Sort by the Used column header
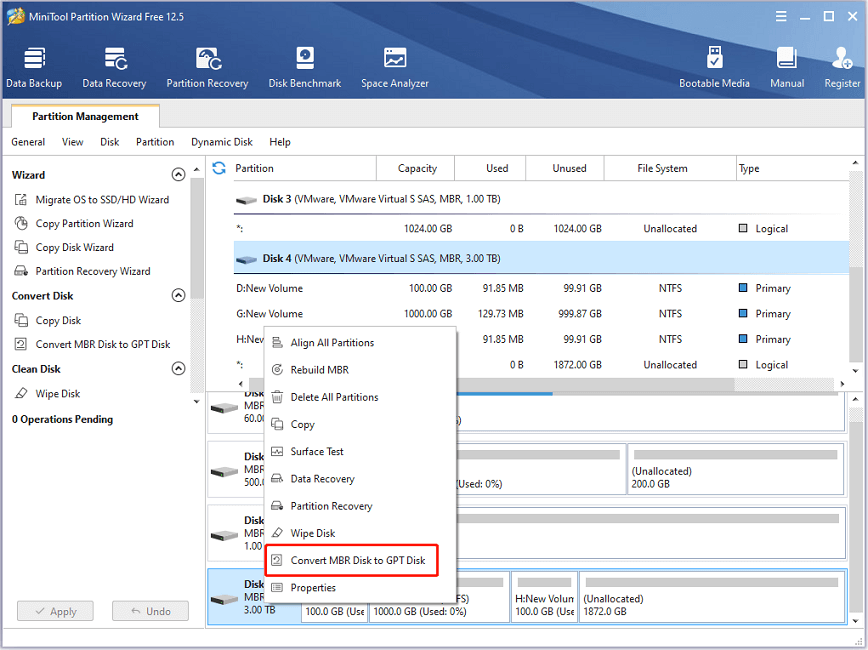 [x=490, y=168]
